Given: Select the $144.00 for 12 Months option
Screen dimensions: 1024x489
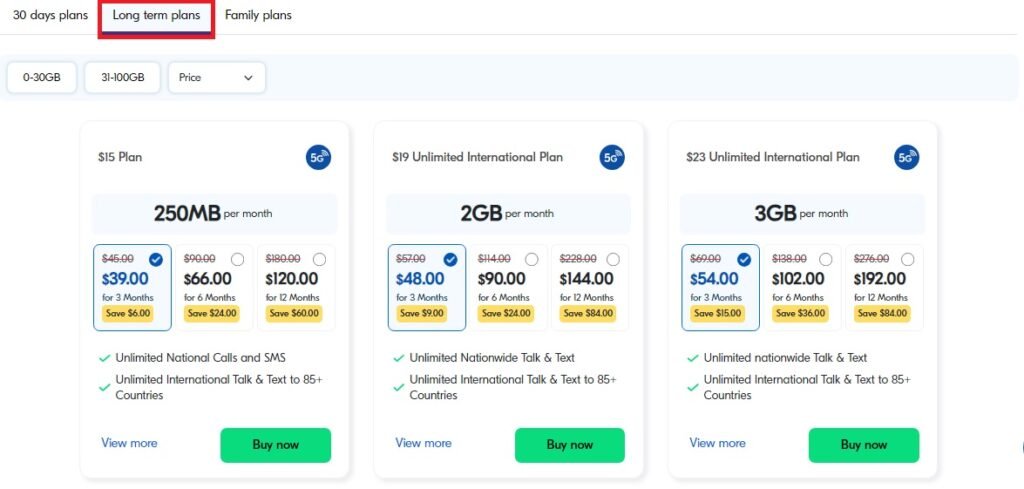Looking at the screenshot, I should pyautogui.click(x=590, y=287).
